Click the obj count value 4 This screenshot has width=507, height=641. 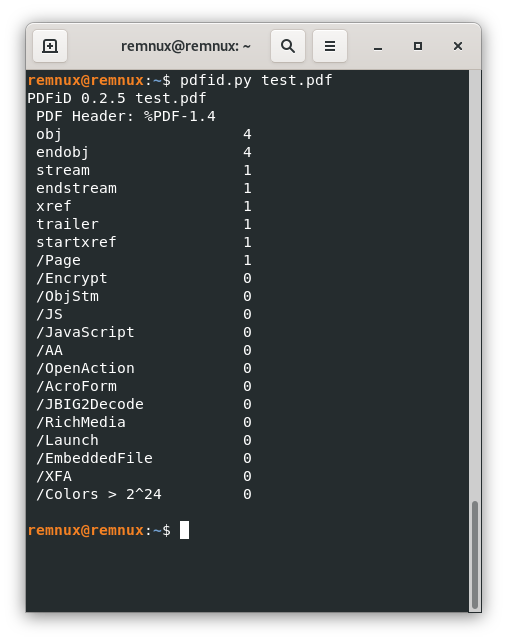pos(247,134)
